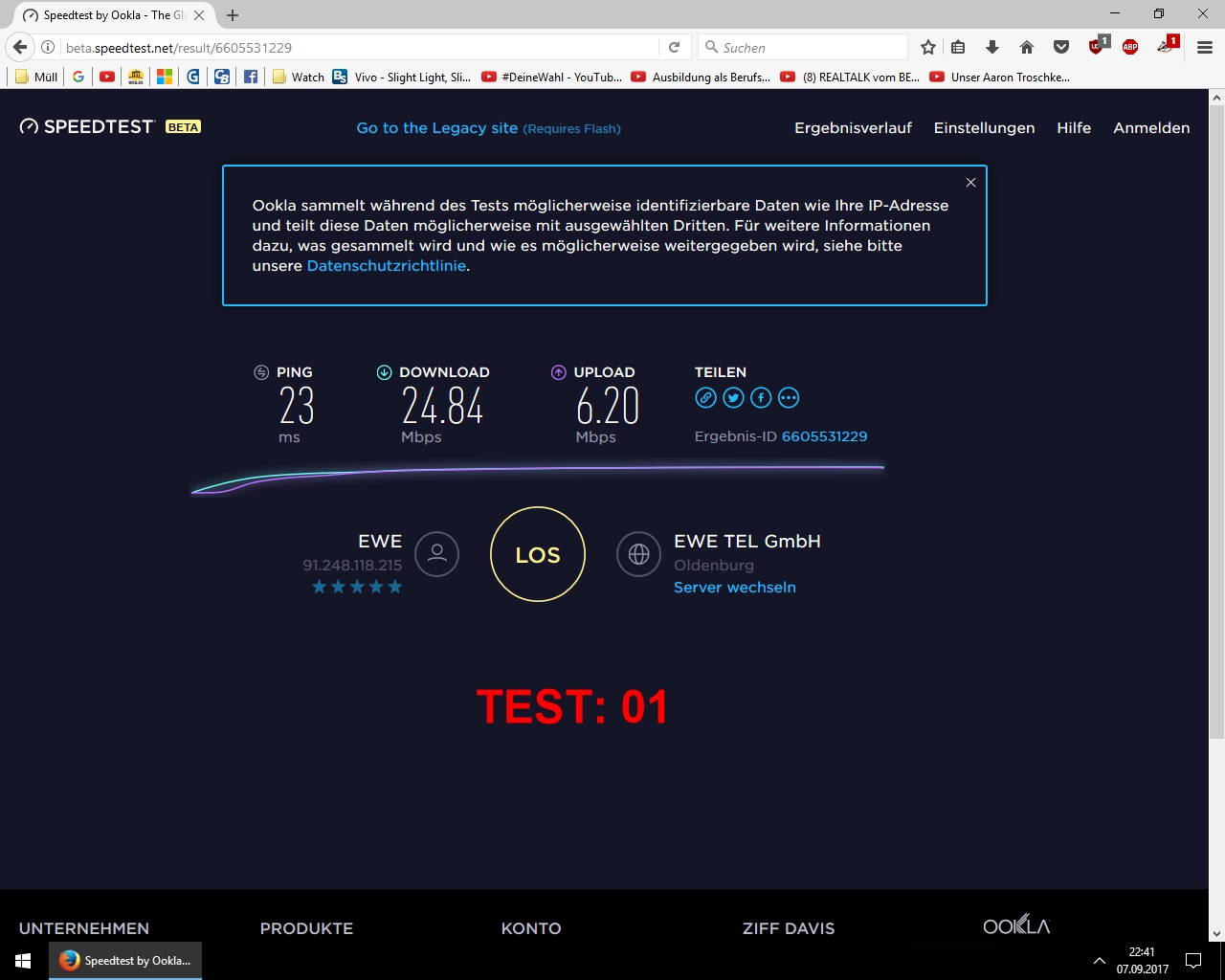Share the result on Facebook

761,398
